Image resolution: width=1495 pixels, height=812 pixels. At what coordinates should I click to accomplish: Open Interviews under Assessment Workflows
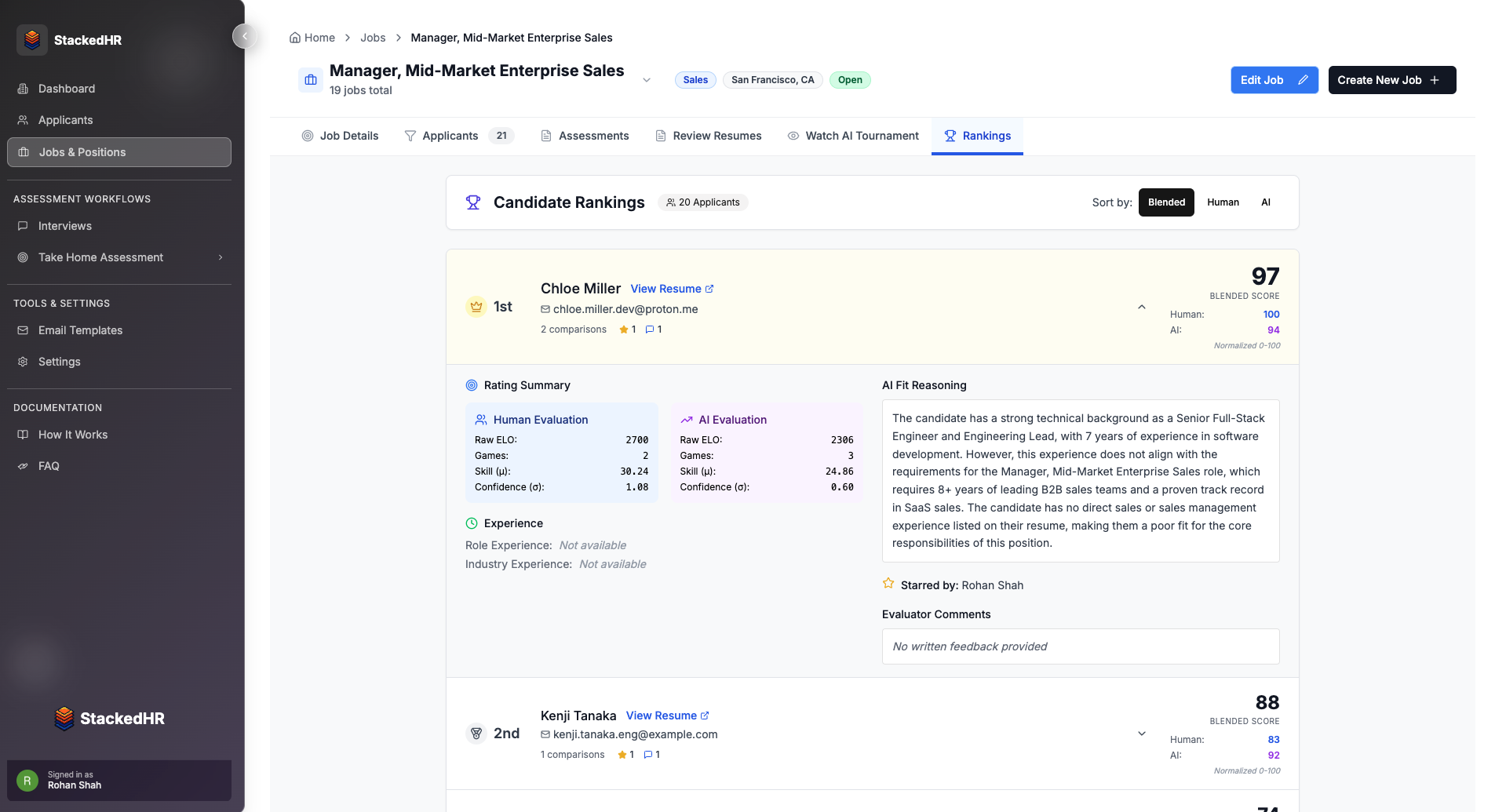(64, 226)
